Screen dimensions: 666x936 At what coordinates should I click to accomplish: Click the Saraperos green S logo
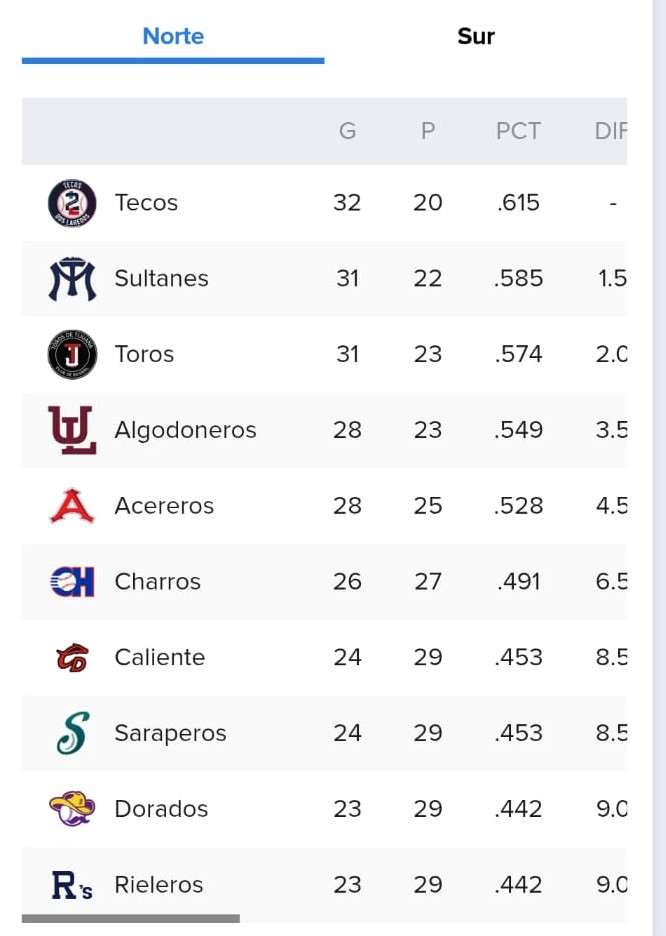[72, 733]
